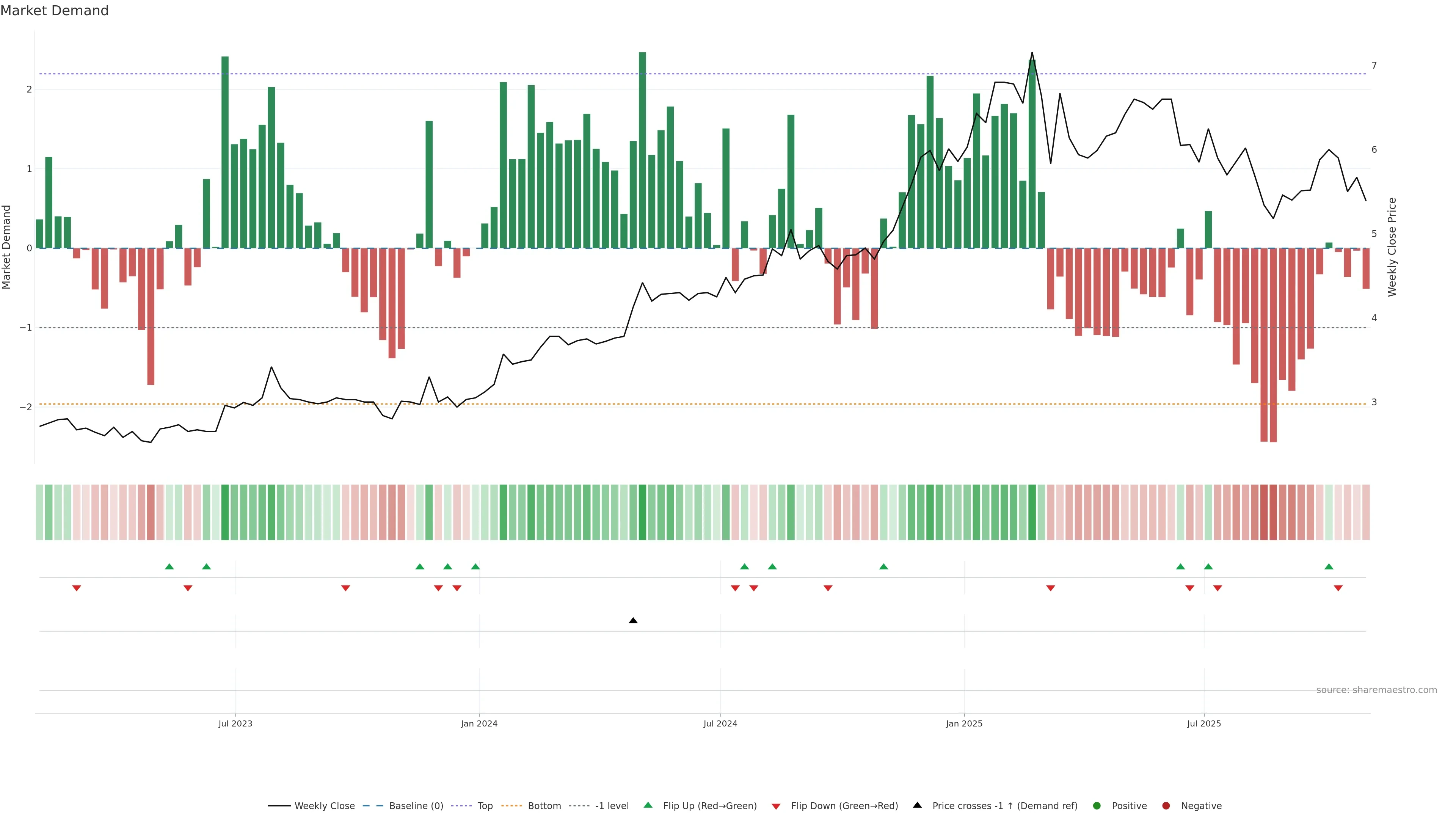Click the red Flip Down legend triangle
The image size is (1456, 819).
(x=776, y=806)
